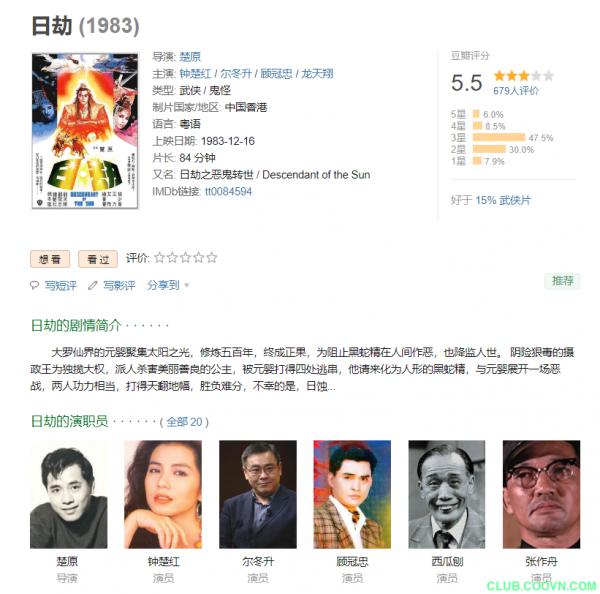The image size is (600, 594).
Task: Click the fourth empty rating star
Action: 199,258
